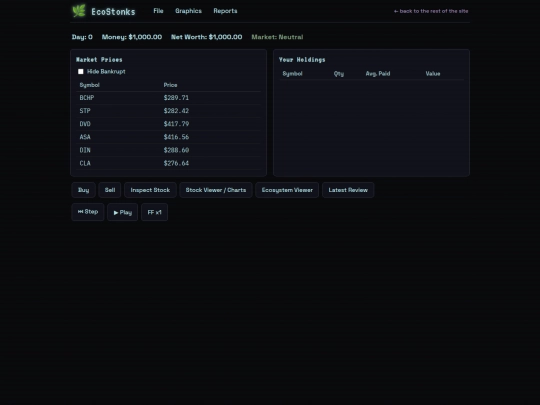
Task: Follow the back to the rest of the site link
Action: point(431,11)
